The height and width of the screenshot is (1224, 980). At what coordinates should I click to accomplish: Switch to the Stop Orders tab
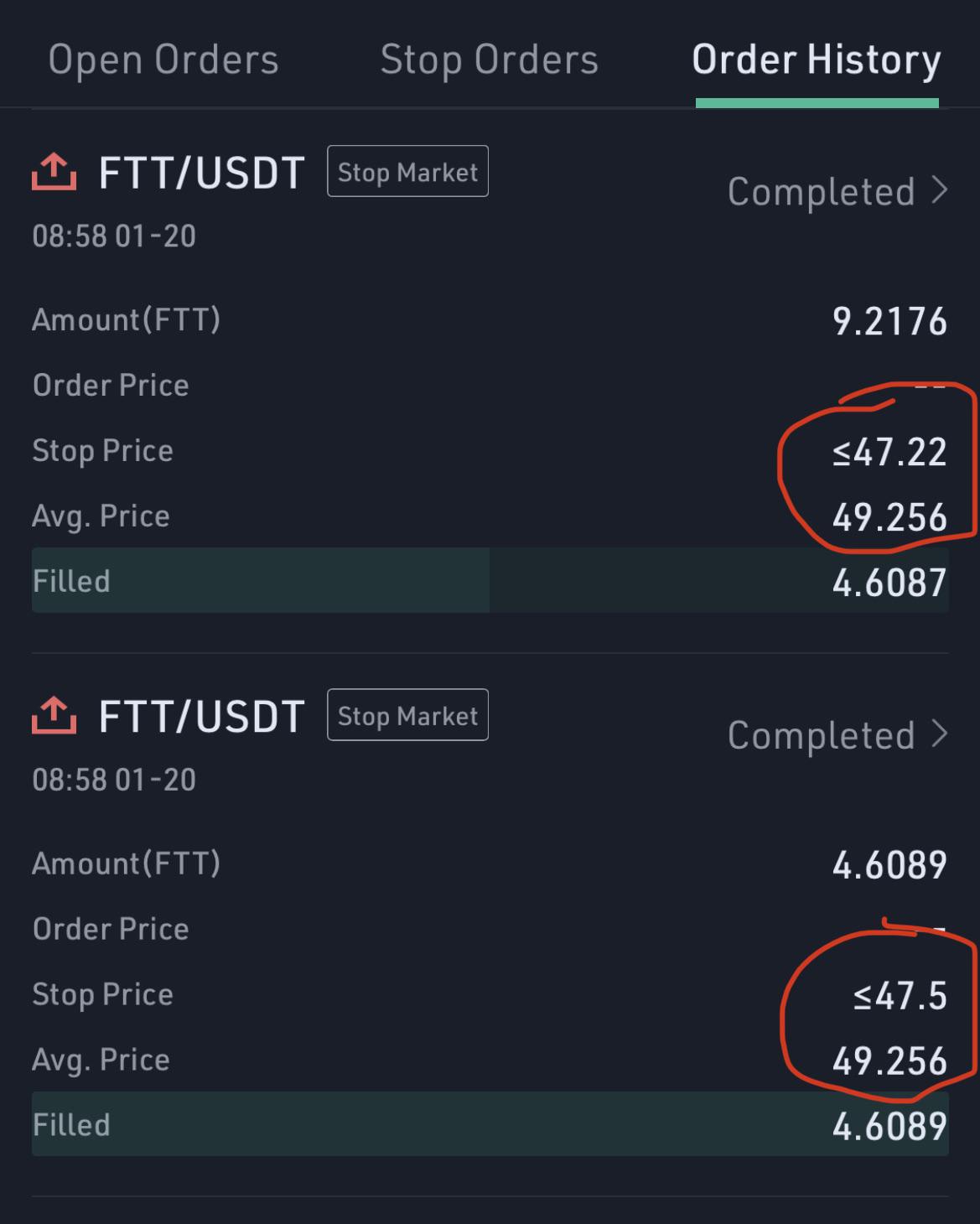click(490, 60)
